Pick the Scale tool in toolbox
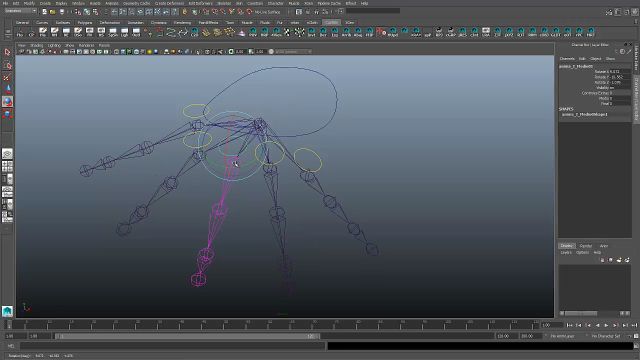Viewport: 640px width, 360px height. (7, 114)
